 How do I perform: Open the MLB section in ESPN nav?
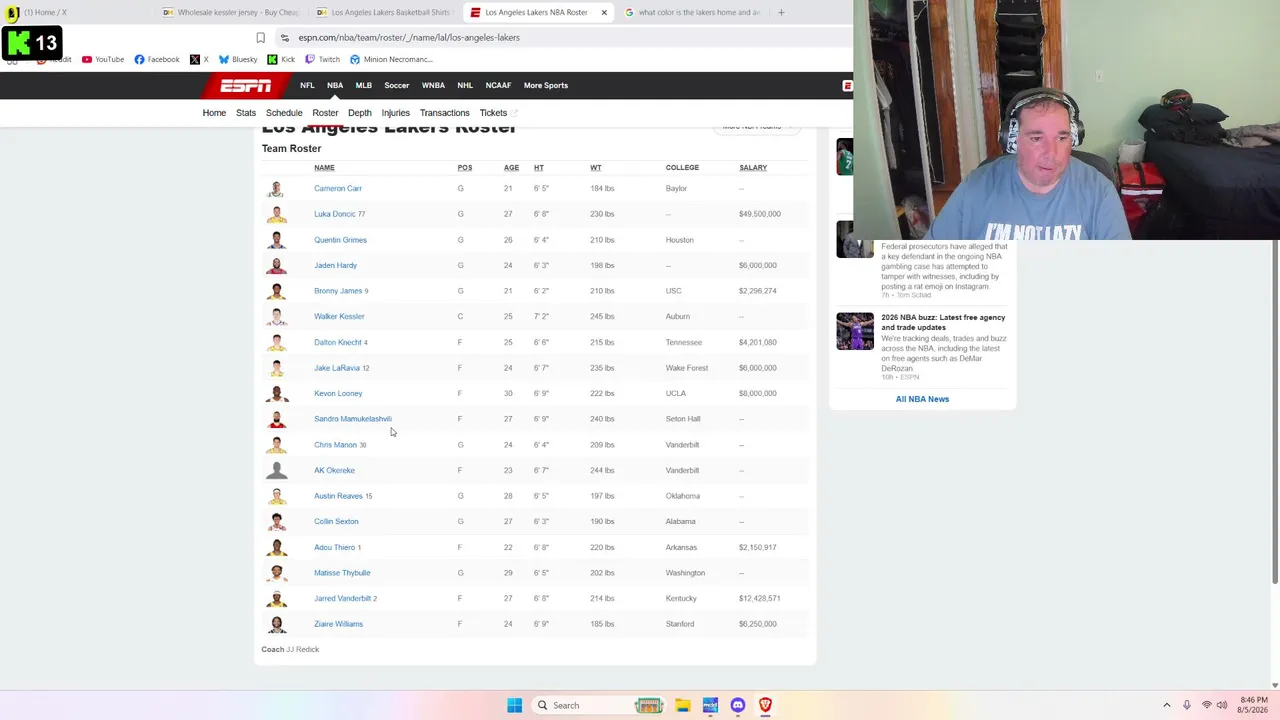click(363, 85)
